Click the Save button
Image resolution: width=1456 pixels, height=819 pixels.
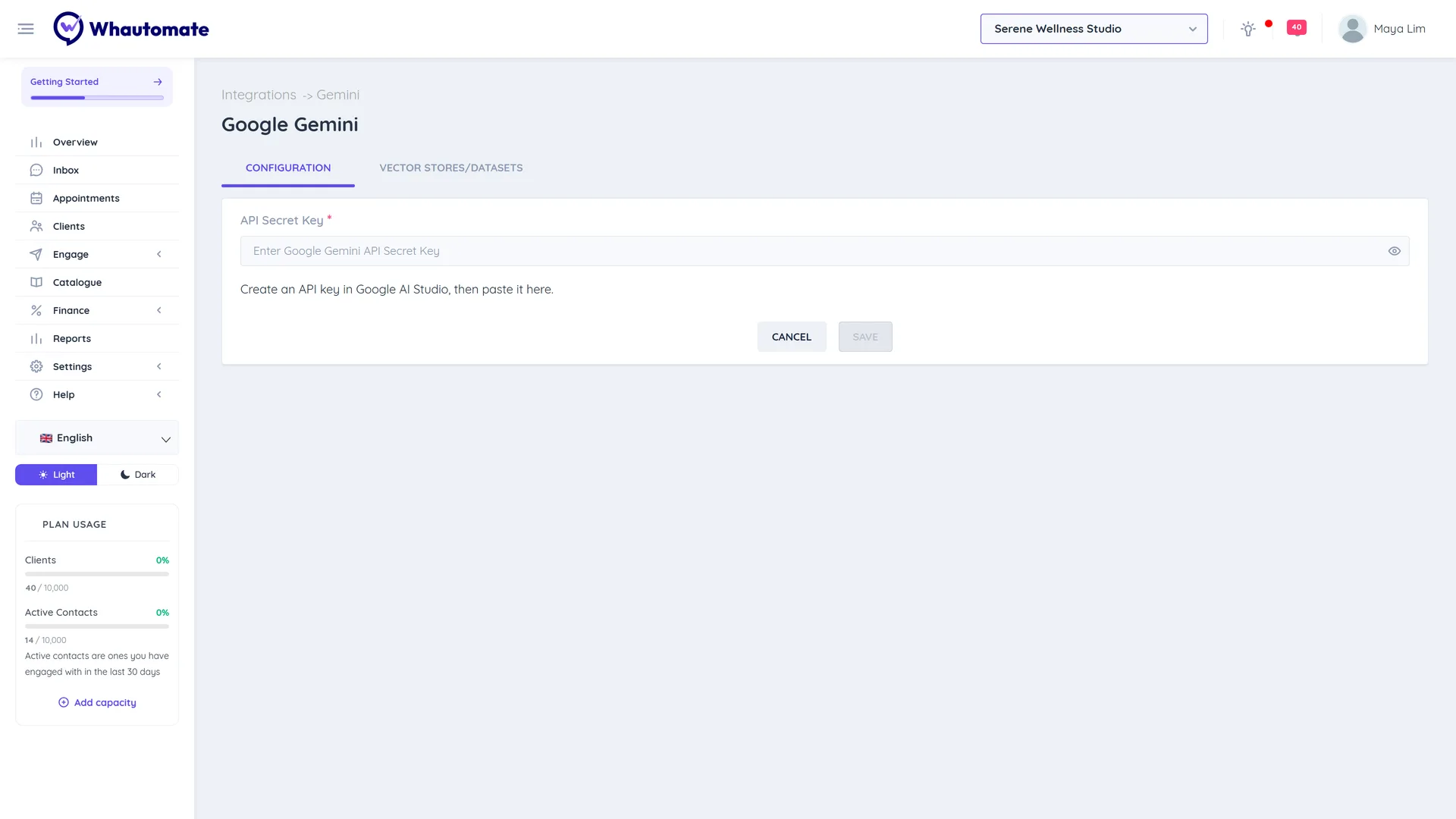[865, 337]
